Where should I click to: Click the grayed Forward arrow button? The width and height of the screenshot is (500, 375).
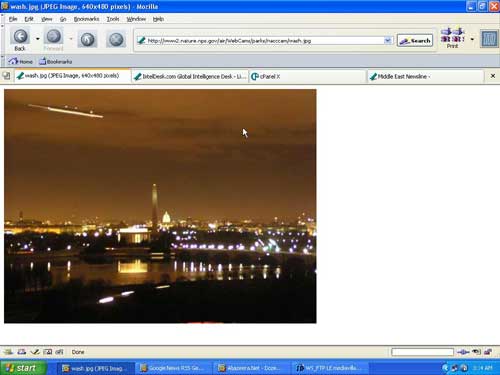click(54, 40)
